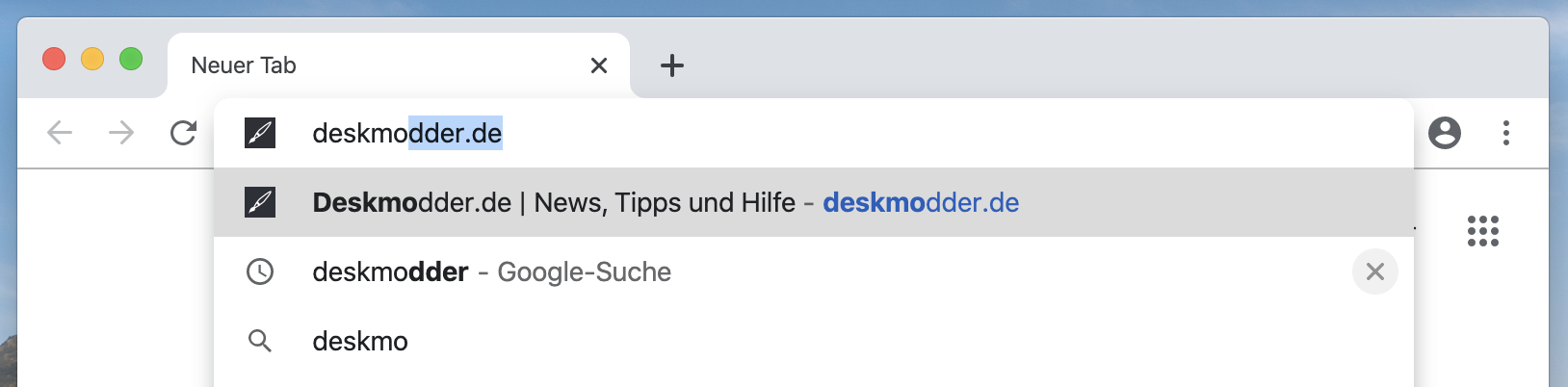1568x387 pixels.
Task: Choose the deskmo search suggestion
Action: [x=814, y=341]
